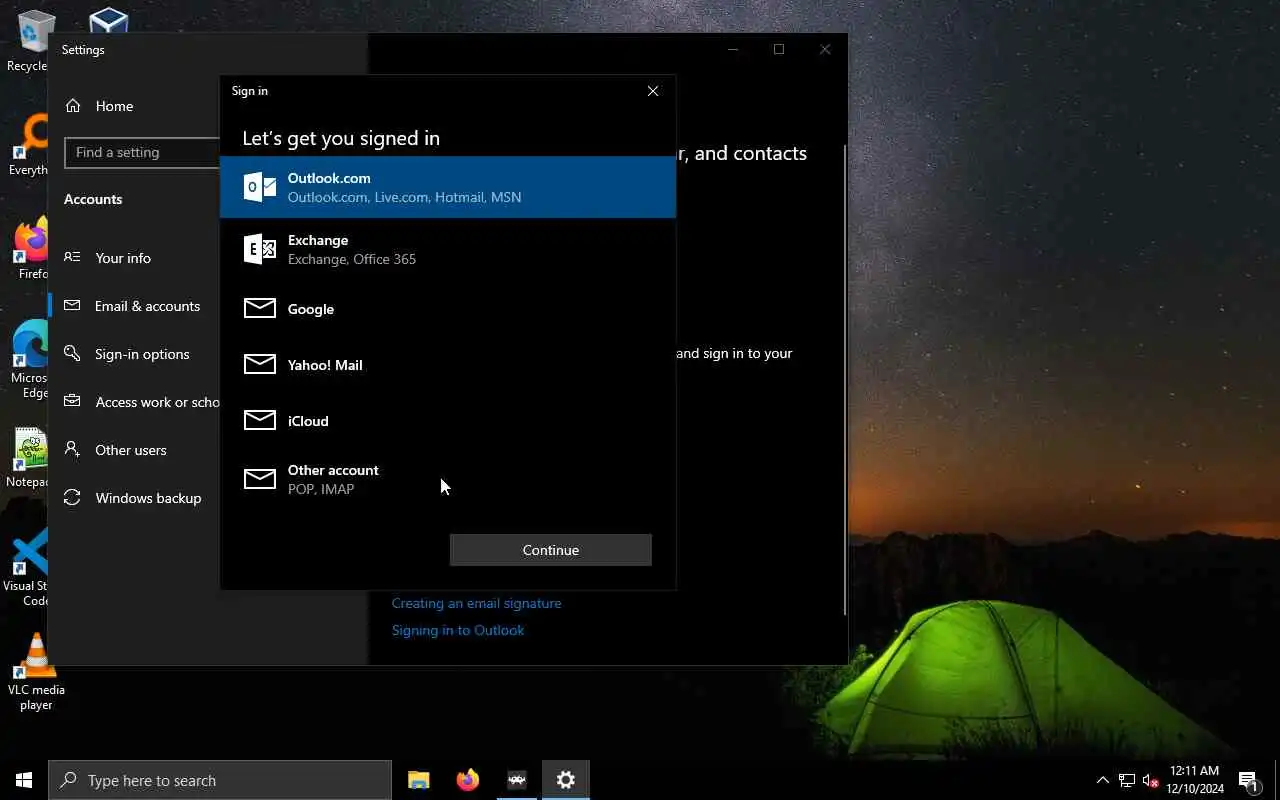Click the taskbar search box
This screenshot has width=1280, height=800.
[x=220, y=780]
